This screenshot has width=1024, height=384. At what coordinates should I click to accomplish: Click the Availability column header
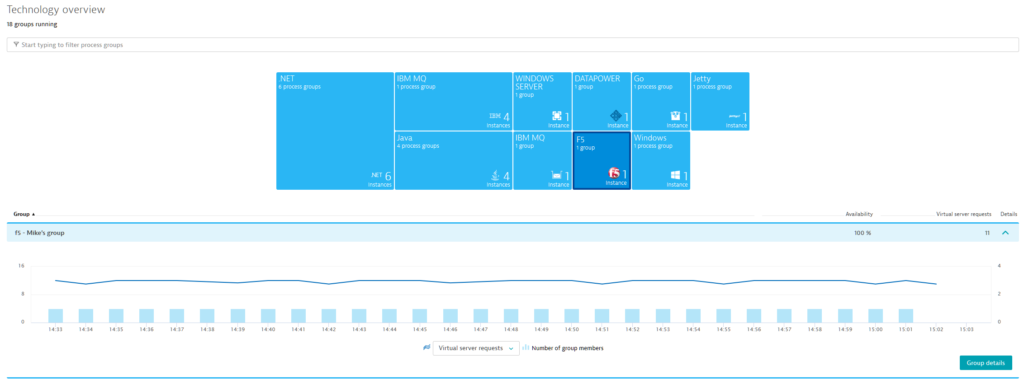pyautogui.click(x=859, y=214)
